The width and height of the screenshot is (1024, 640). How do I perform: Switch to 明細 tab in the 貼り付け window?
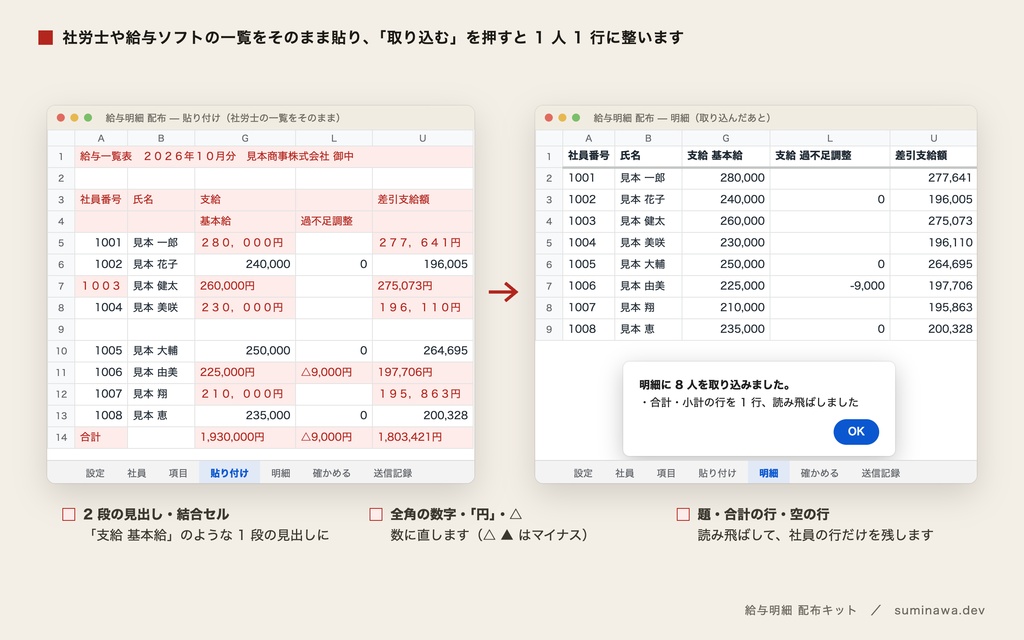[281, 473]
